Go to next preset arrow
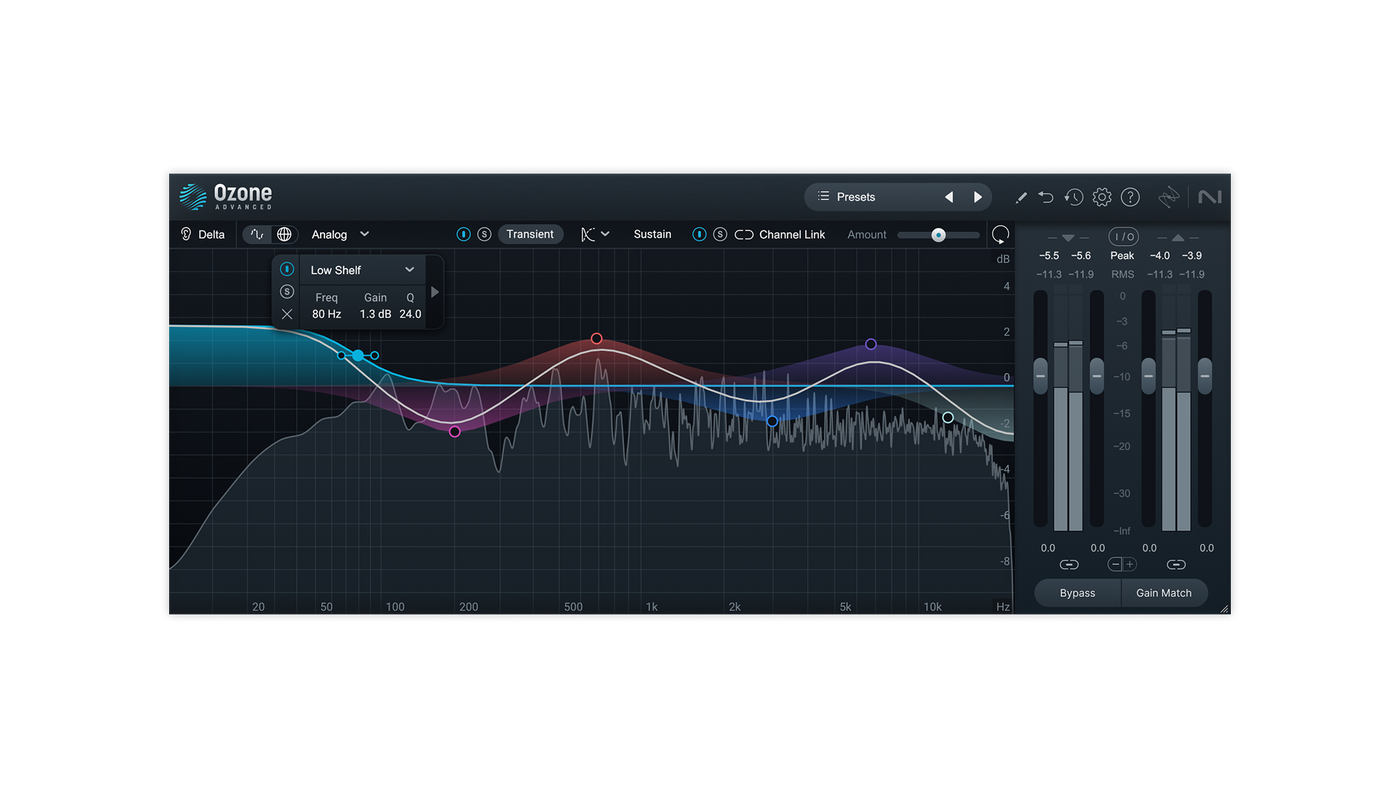Image resolution: width=1400 pixels, height=788 pixels. 978,197
